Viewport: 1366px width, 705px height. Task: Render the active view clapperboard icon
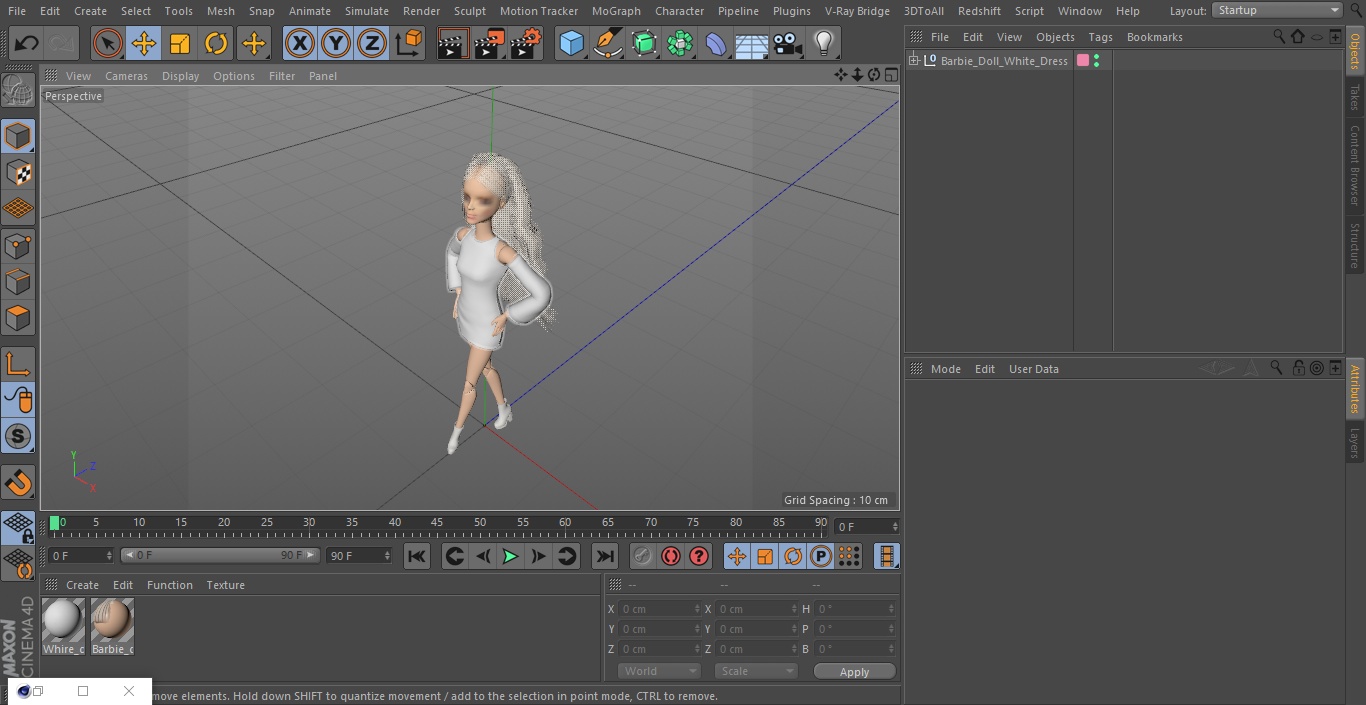click(453, 43)
